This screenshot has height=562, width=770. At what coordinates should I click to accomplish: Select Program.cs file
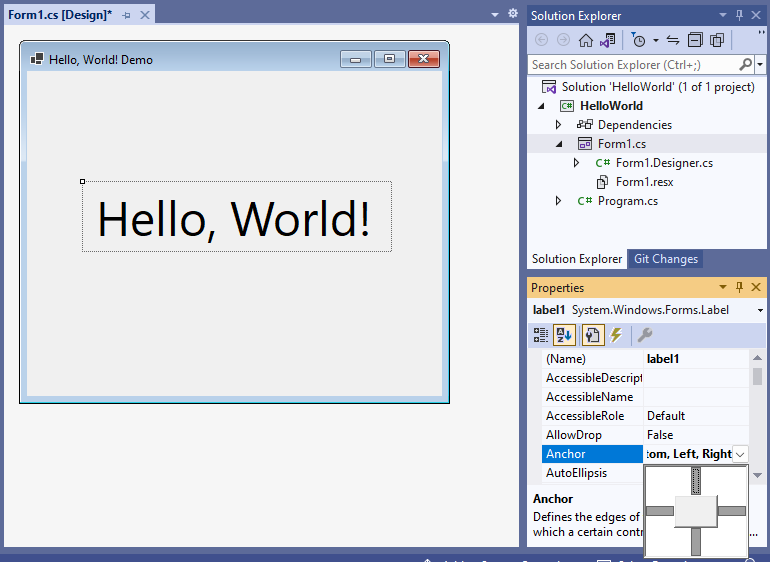628,201
